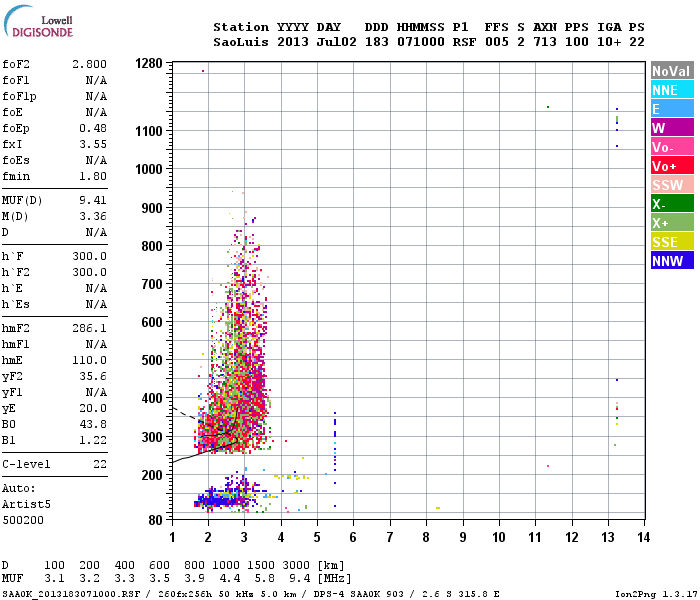The width and height of the screenshot is (700, 600).
Task: Select the E blue legend swatch
Action: click(672, 109)
